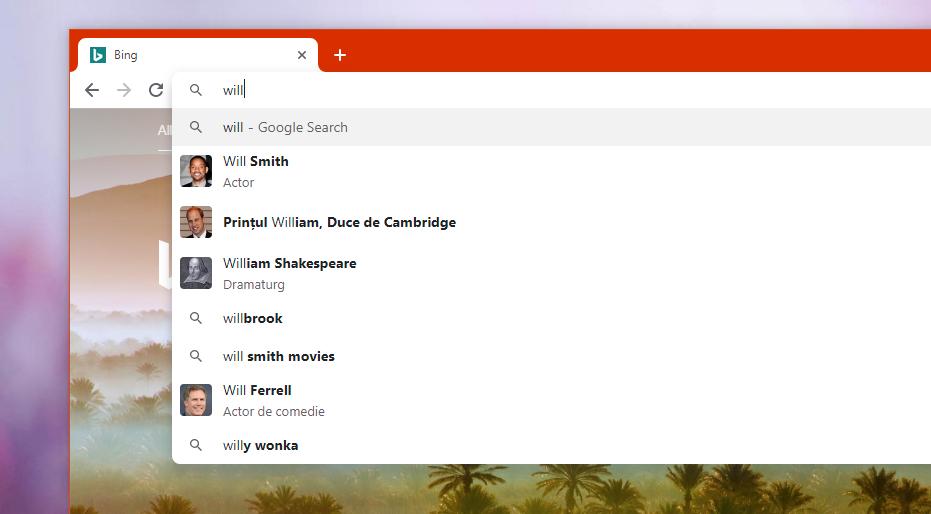Click the address bar containing 'will'
Viewport: 931px width, 514px height.
pyautogui.click(x=551, y=90)
